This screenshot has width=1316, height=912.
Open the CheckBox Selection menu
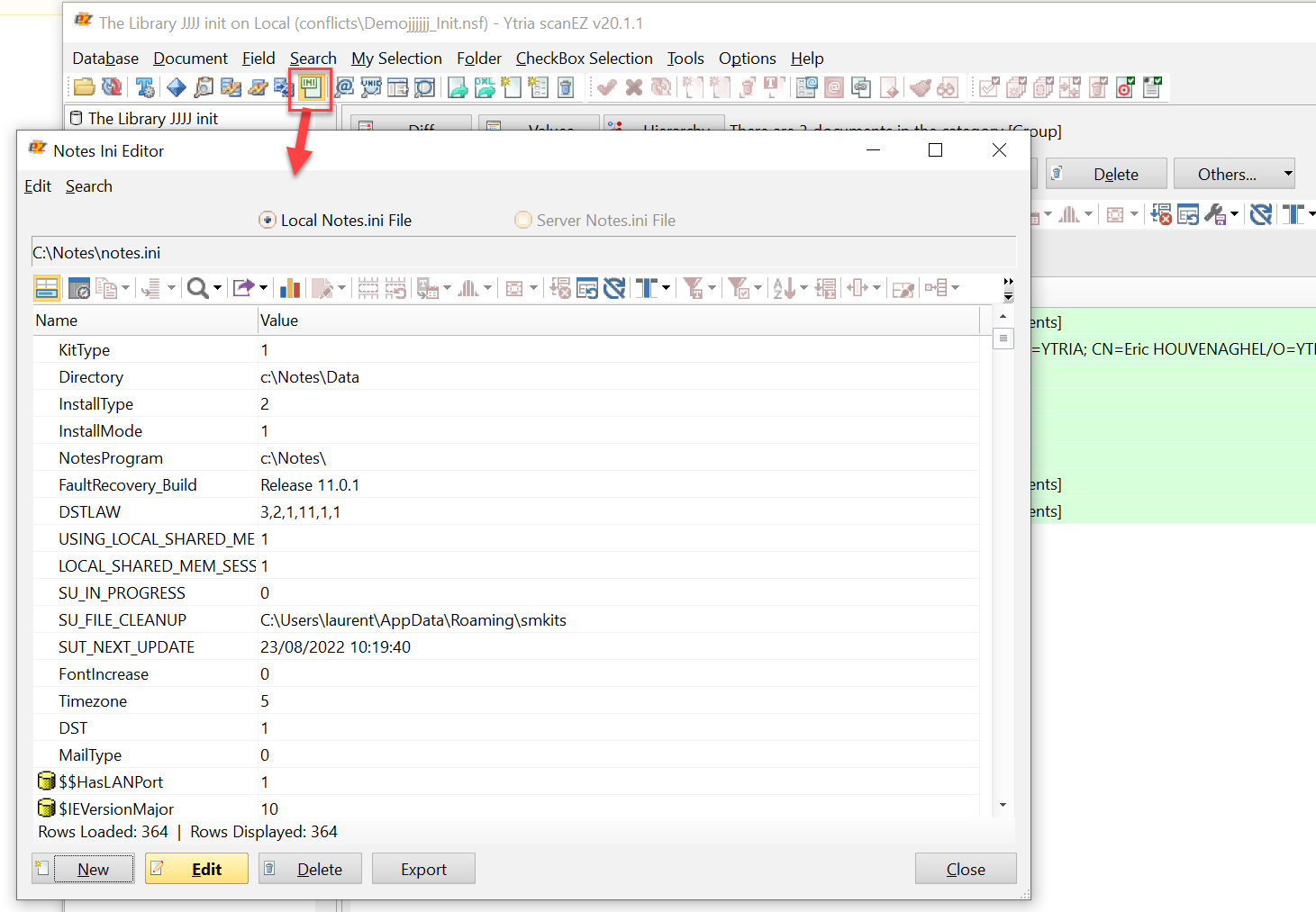click(584, 59)
